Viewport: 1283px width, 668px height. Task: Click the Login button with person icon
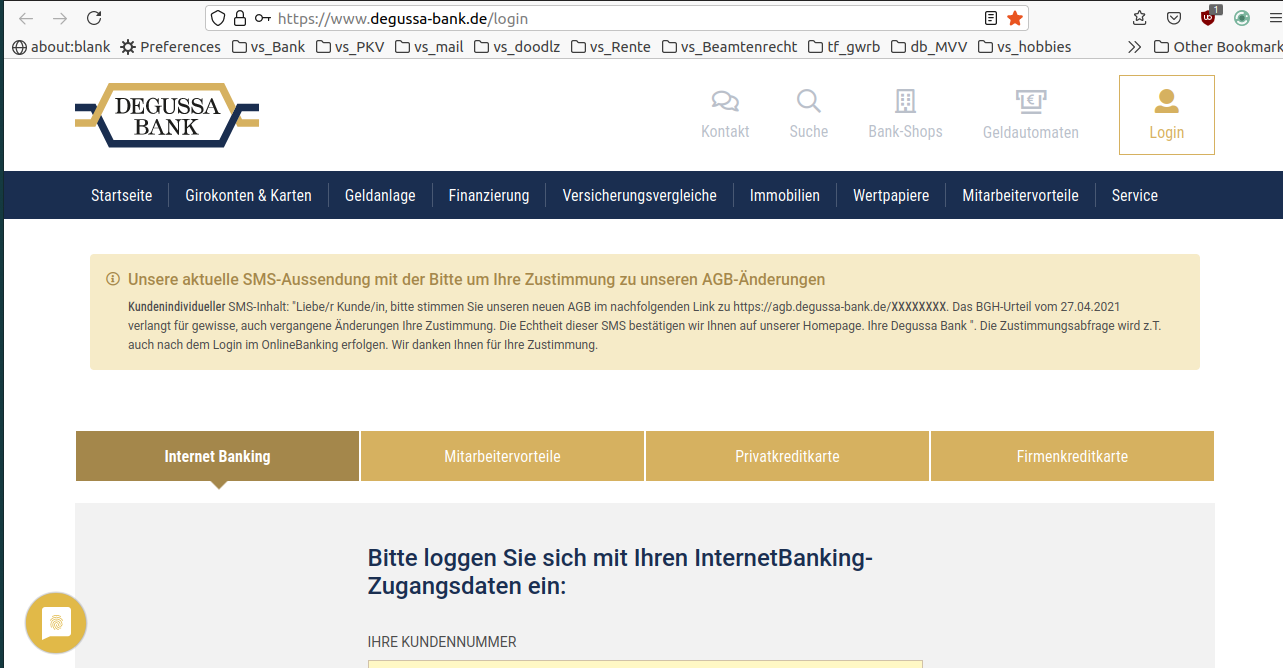tap(1166, 115)
